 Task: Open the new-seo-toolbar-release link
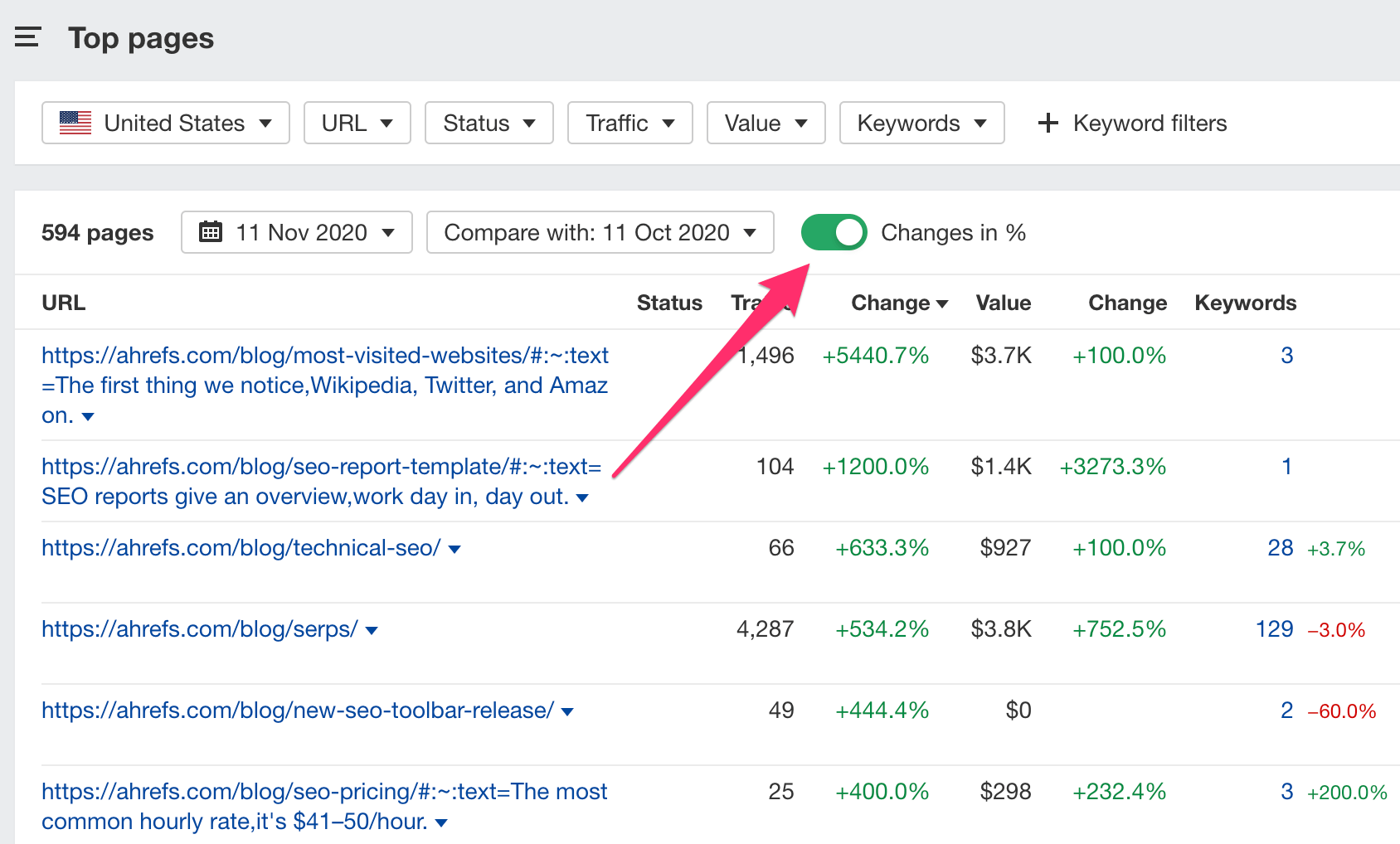(295, 710)
